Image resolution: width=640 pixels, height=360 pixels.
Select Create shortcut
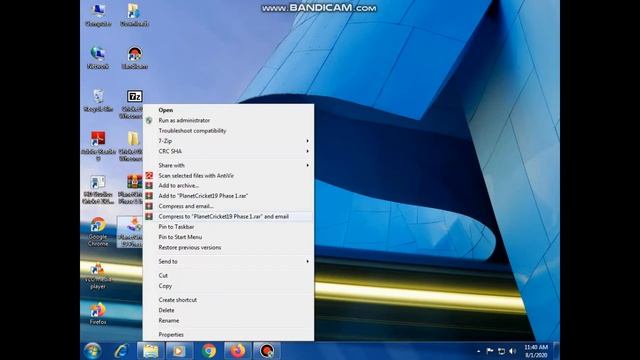click(228, 300)
